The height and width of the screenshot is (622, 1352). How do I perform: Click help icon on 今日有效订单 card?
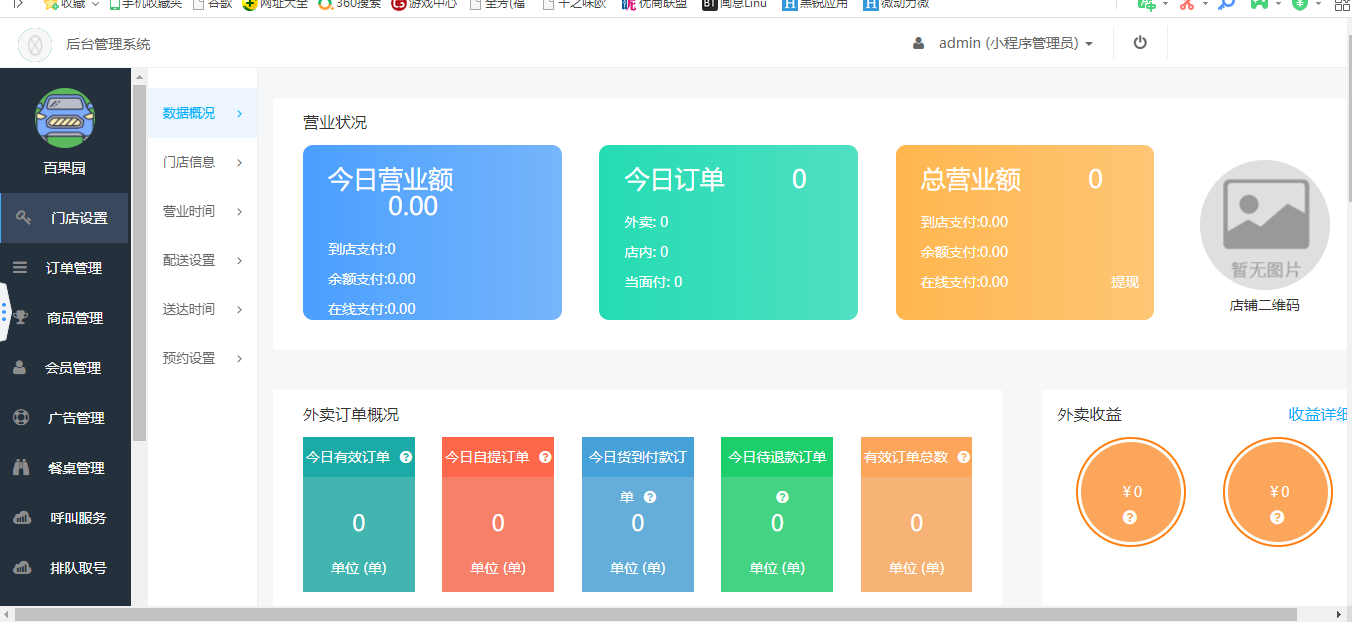[x=406, y=457]
